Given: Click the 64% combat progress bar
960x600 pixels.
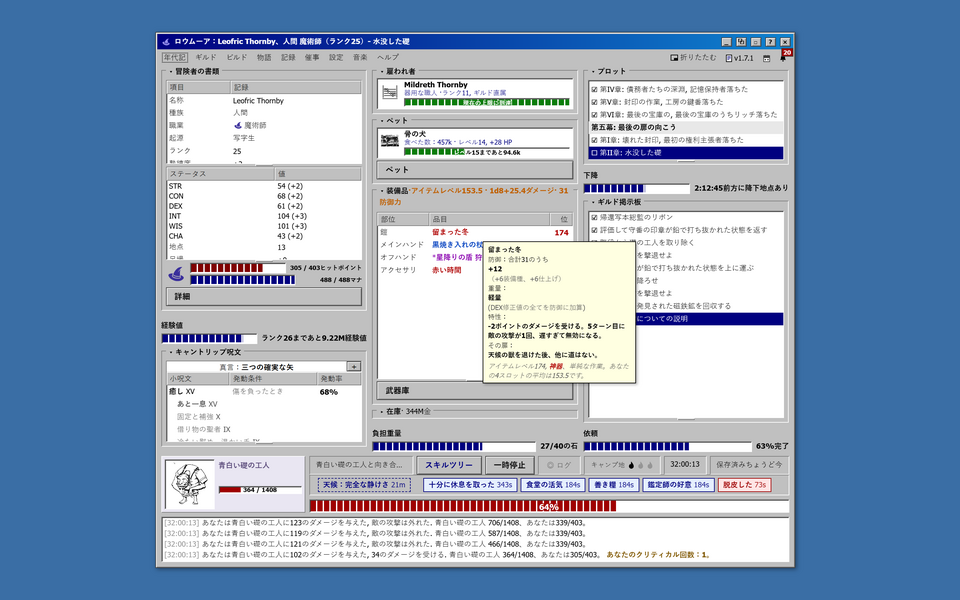Looking at the screenshot, I should click(x=549, y=506).
